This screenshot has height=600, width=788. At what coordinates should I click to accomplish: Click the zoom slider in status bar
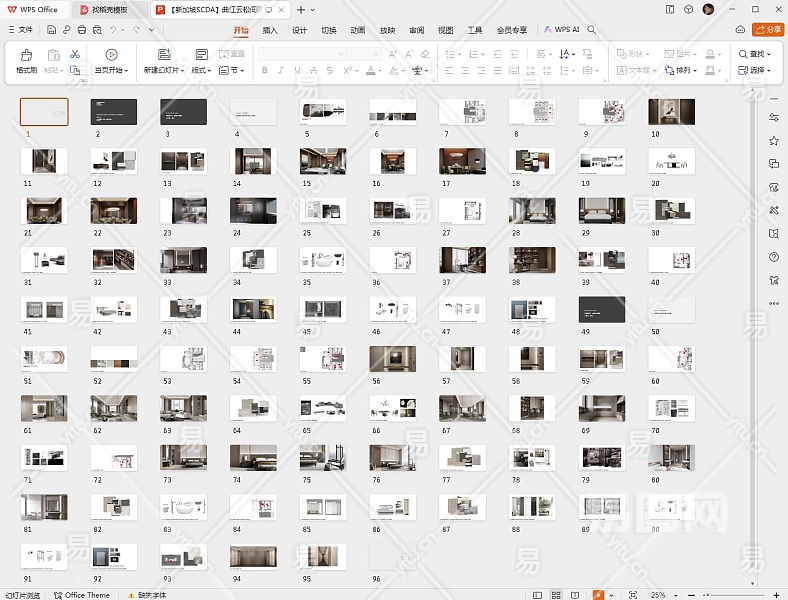[735, 594]
